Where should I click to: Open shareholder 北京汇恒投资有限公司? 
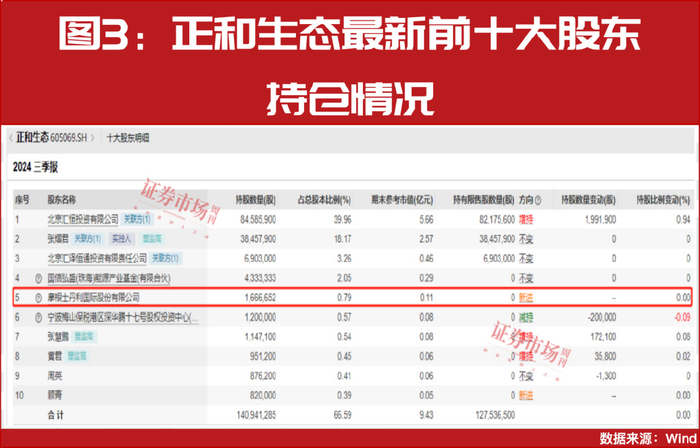[x=83, y=220]
